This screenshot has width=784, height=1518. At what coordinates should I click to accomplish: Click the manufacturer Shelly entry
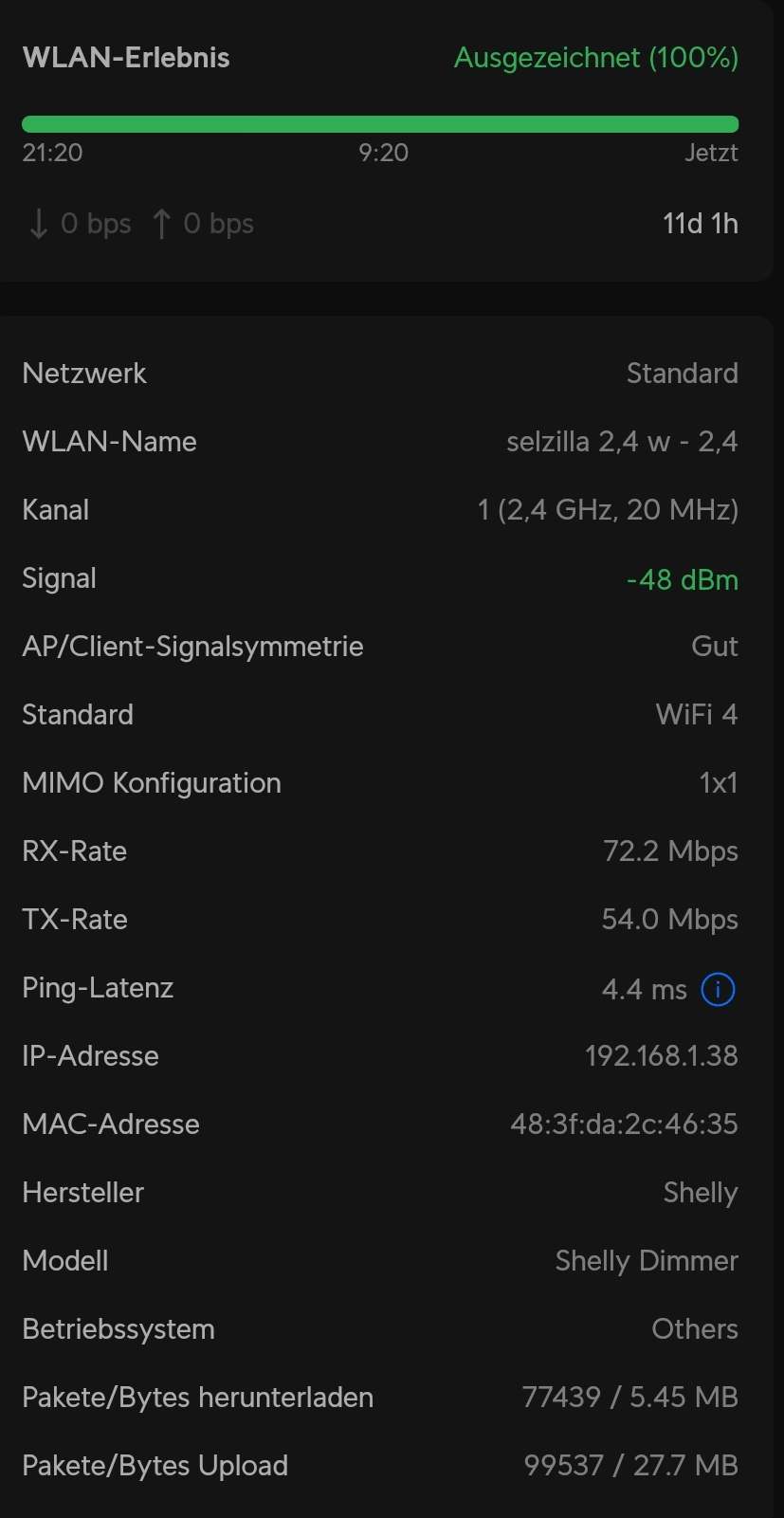tap(700, 1192)
